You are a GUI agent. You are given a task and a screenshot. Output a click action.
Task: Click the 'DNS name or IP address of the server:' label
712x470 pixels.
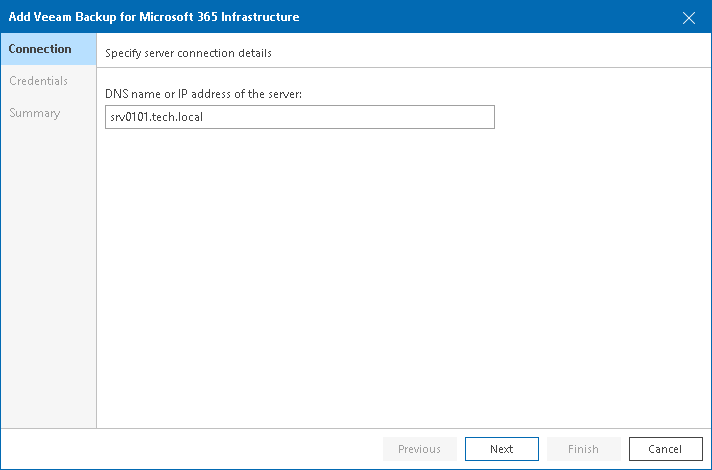[203, 94]
